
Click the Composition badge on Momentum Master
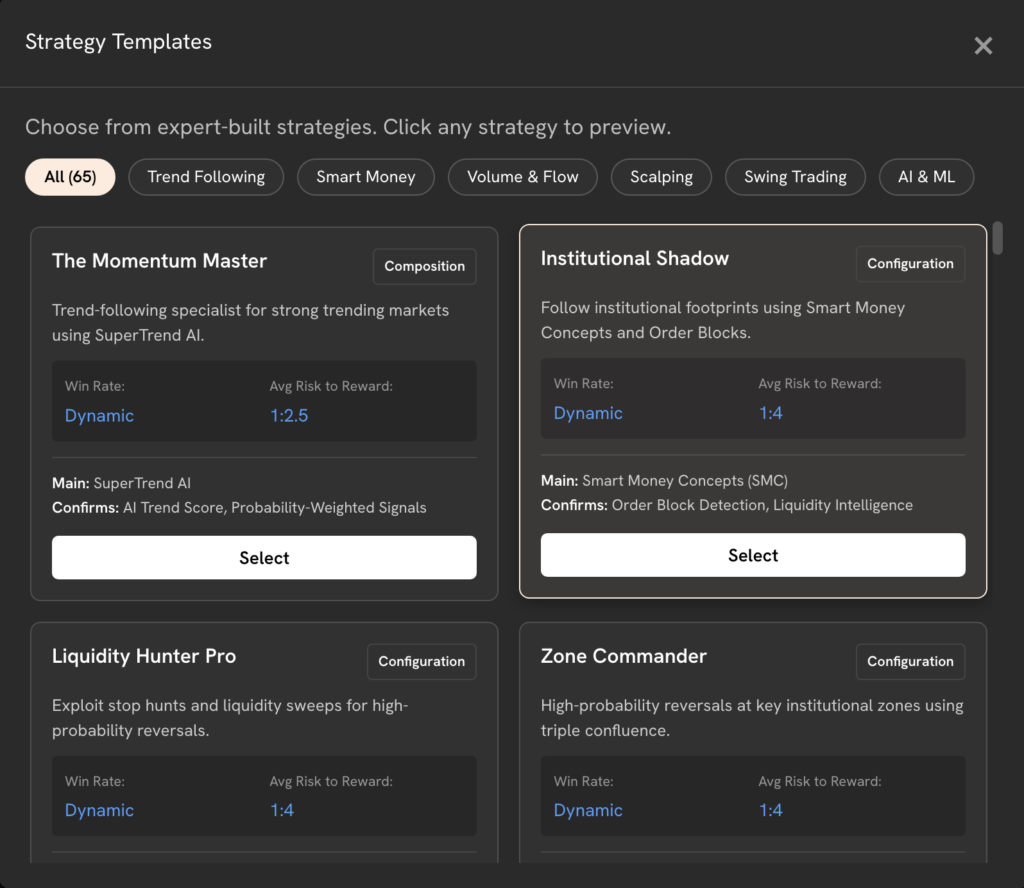pos(424,266)
